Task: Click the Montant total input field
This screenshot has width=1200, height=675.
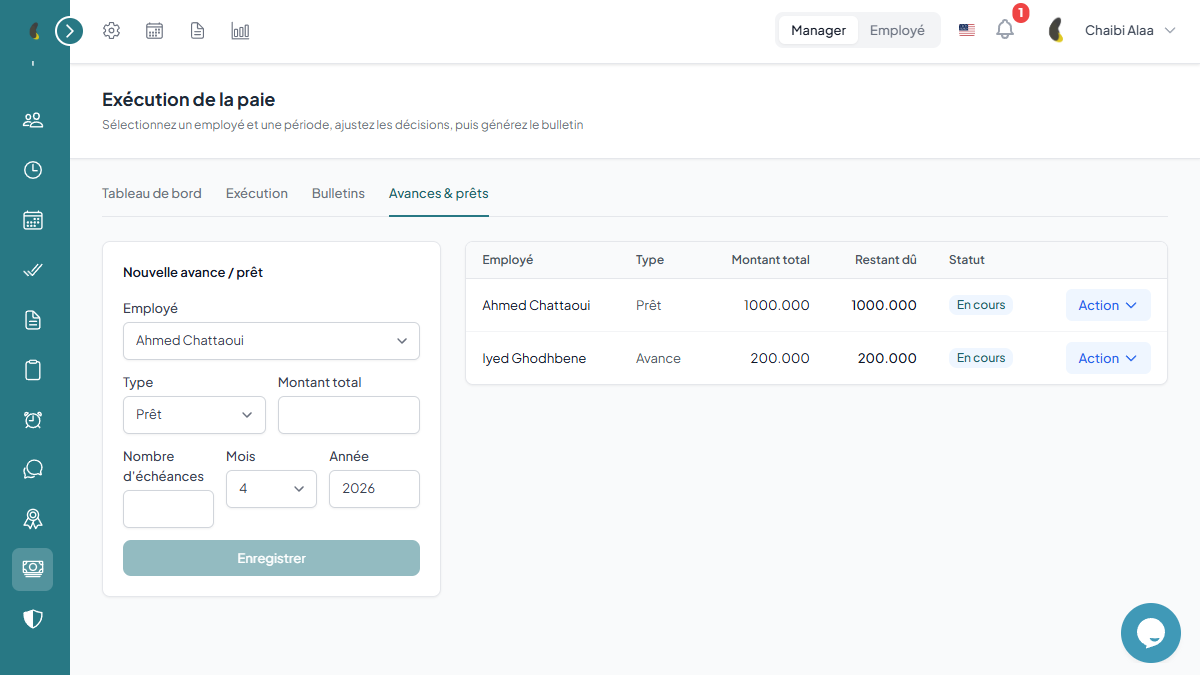Action: tap(349, 415)
